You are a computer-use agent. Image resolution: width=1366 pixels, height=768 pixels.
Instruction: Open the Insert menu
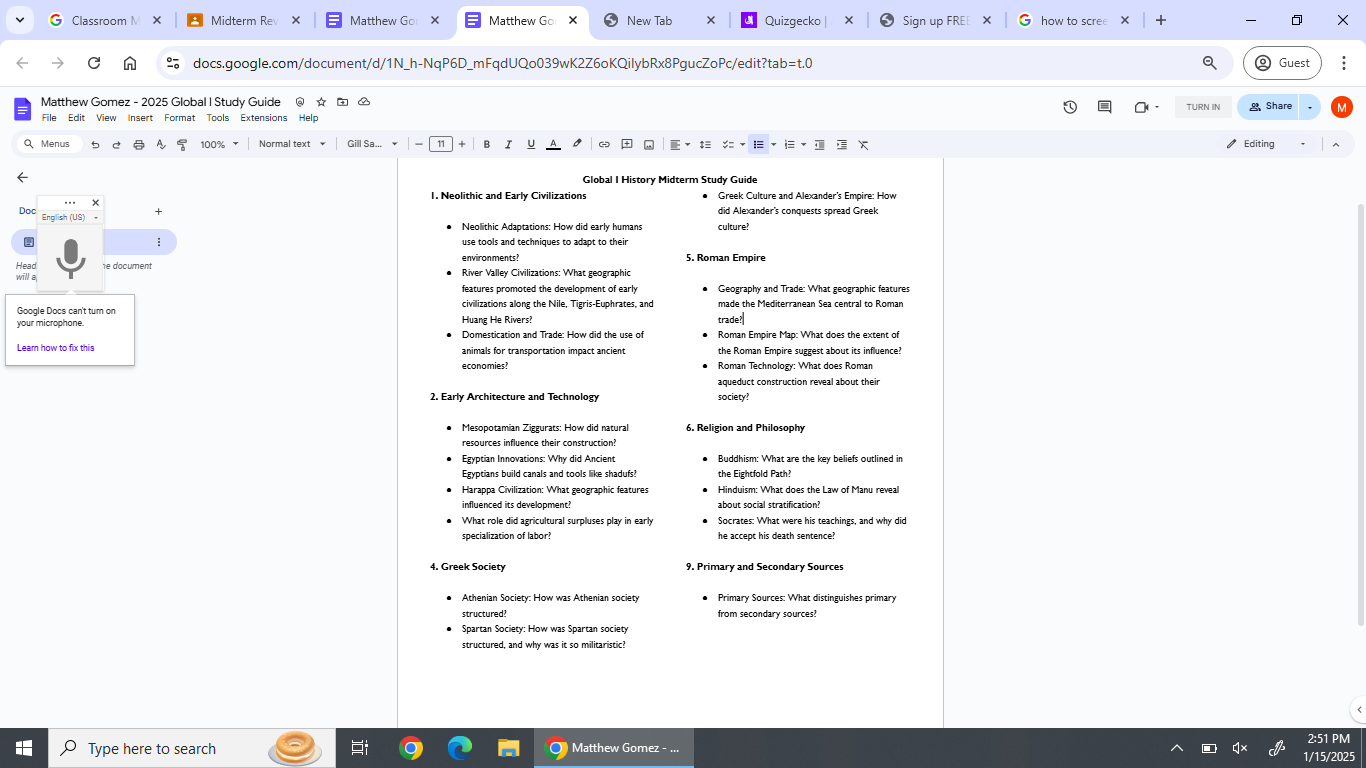coord(140,118)
